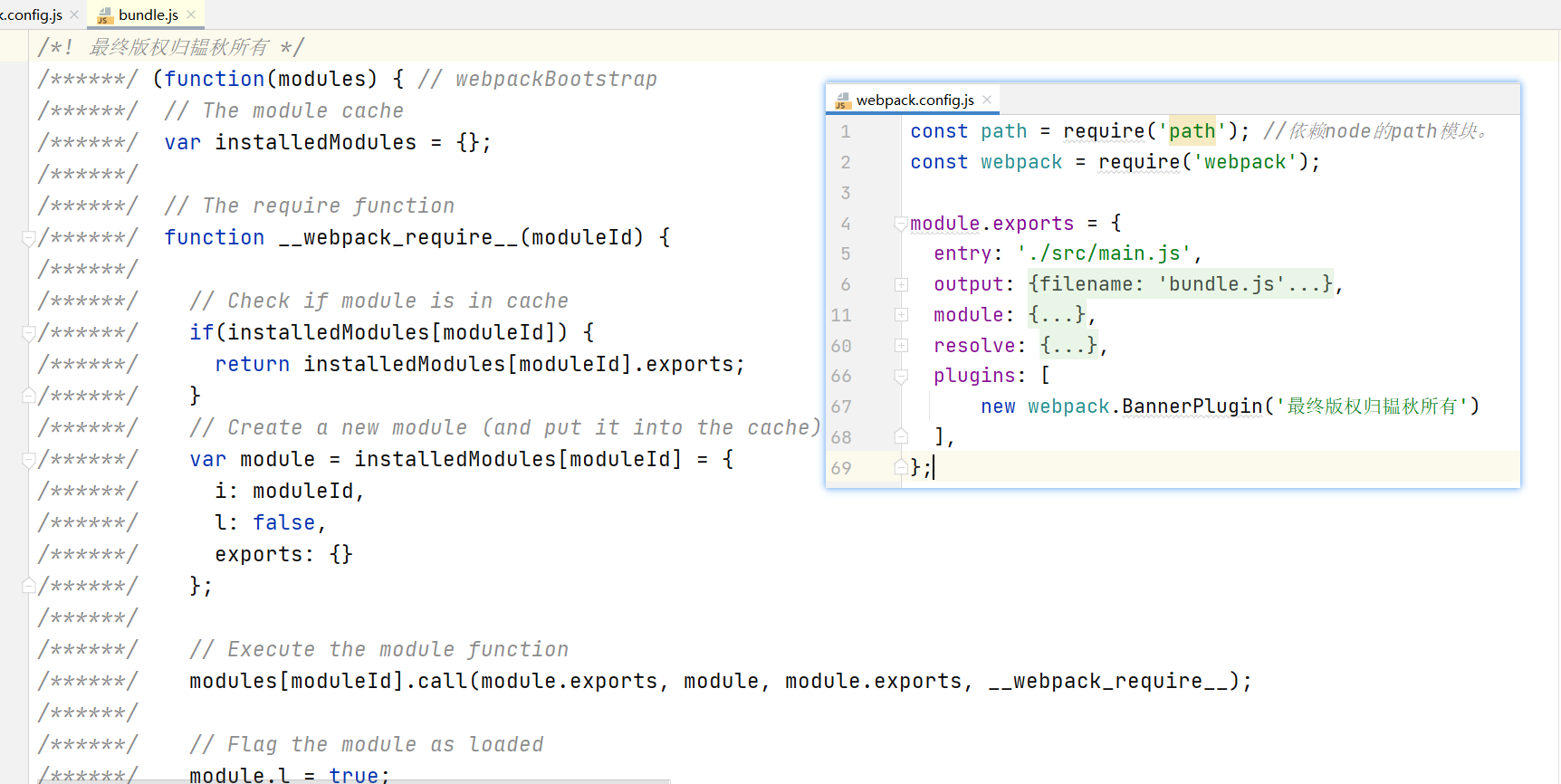
Task: Click BannerPlugin in the plugins array
Action: [1192, 406]
